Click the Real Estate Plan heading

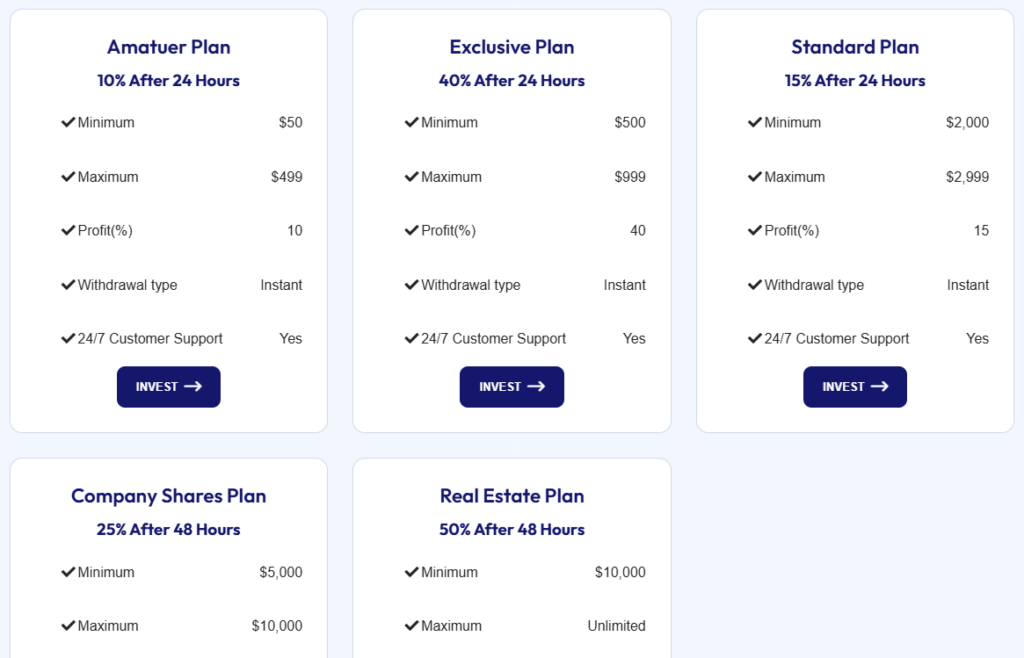512,496
